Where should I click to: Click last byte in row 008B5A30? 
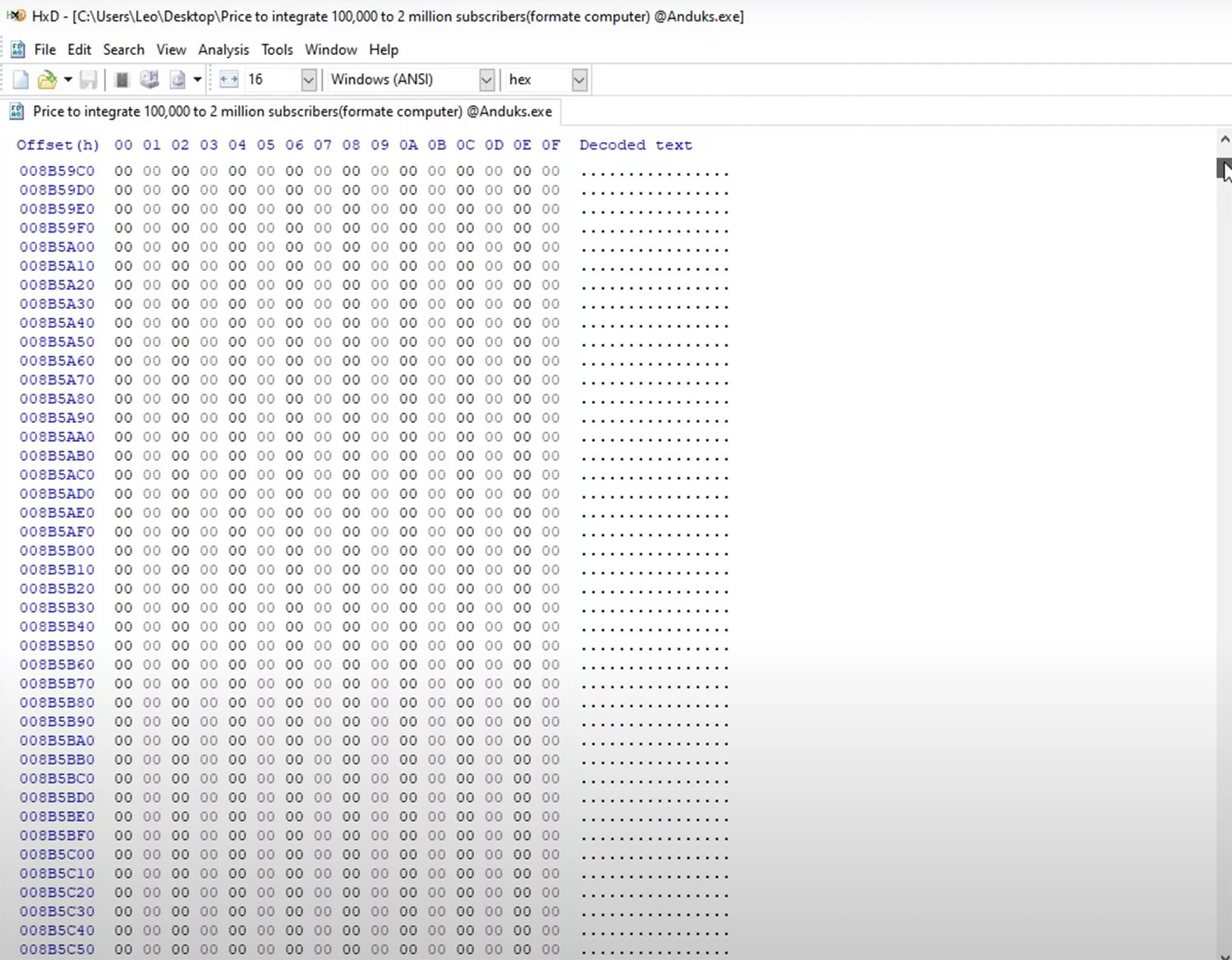[x=550, y=304]
